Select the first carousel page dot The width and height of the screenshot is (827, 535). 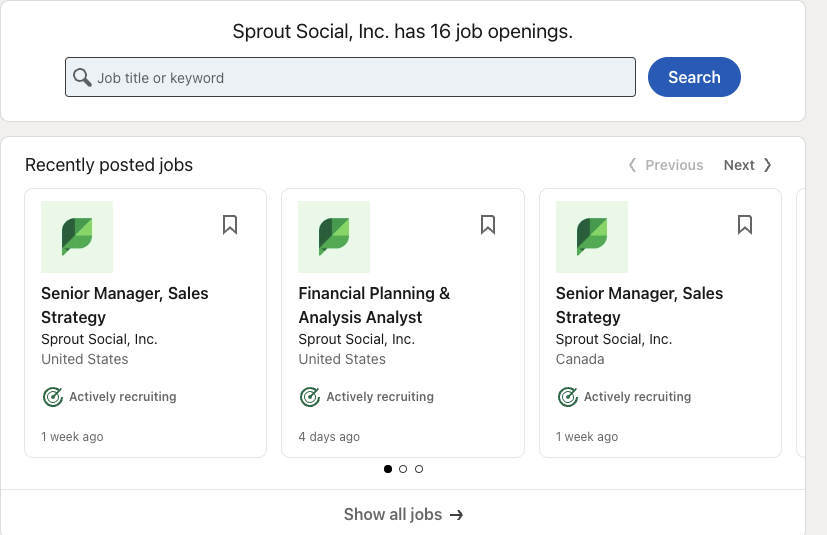[x=388, y=468]
